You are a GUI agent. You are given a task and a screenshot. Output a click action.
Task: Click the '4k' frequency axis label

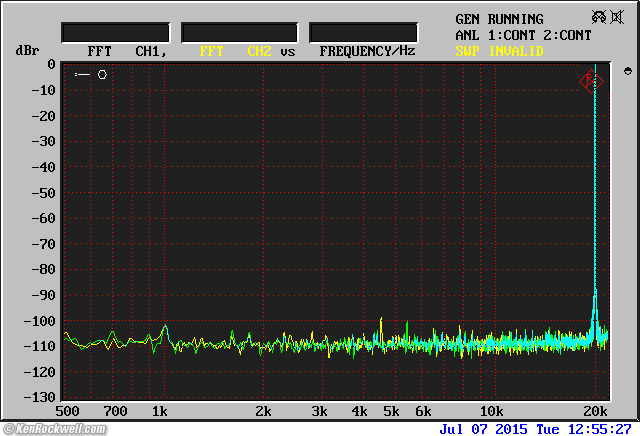[x=359, y=411]
